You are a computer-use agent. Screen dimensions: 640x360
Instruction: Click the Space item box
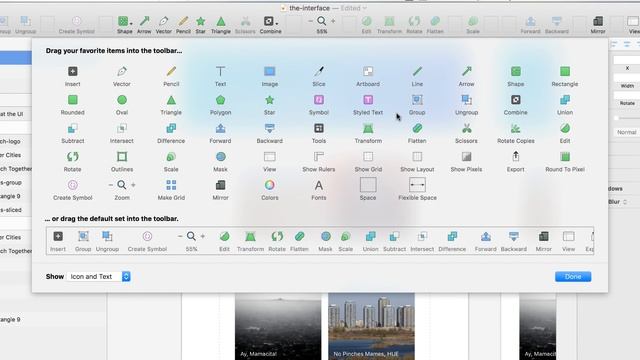pos(368,185)
